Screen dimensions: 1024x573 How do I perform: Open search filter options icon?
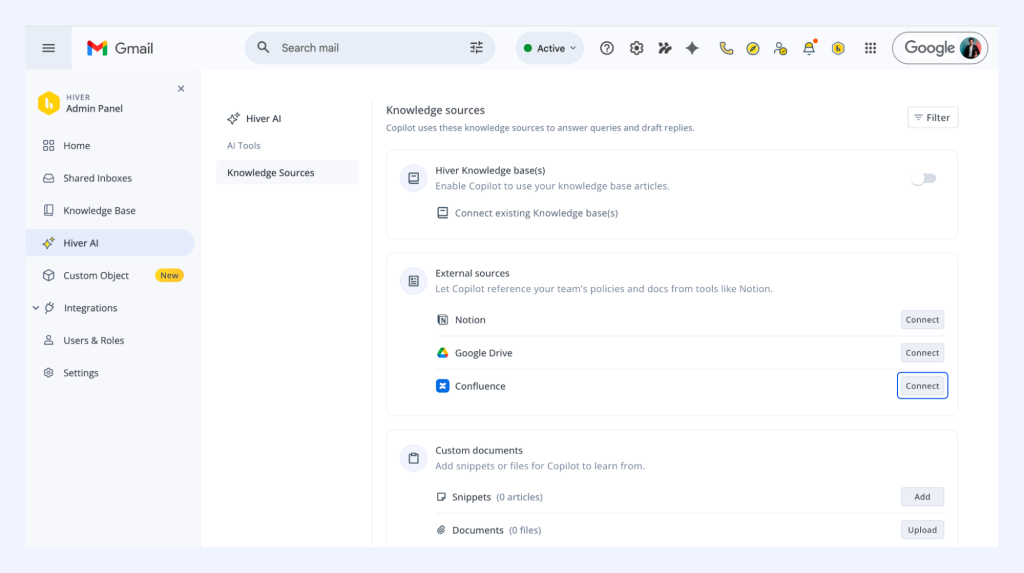[476, 47]
